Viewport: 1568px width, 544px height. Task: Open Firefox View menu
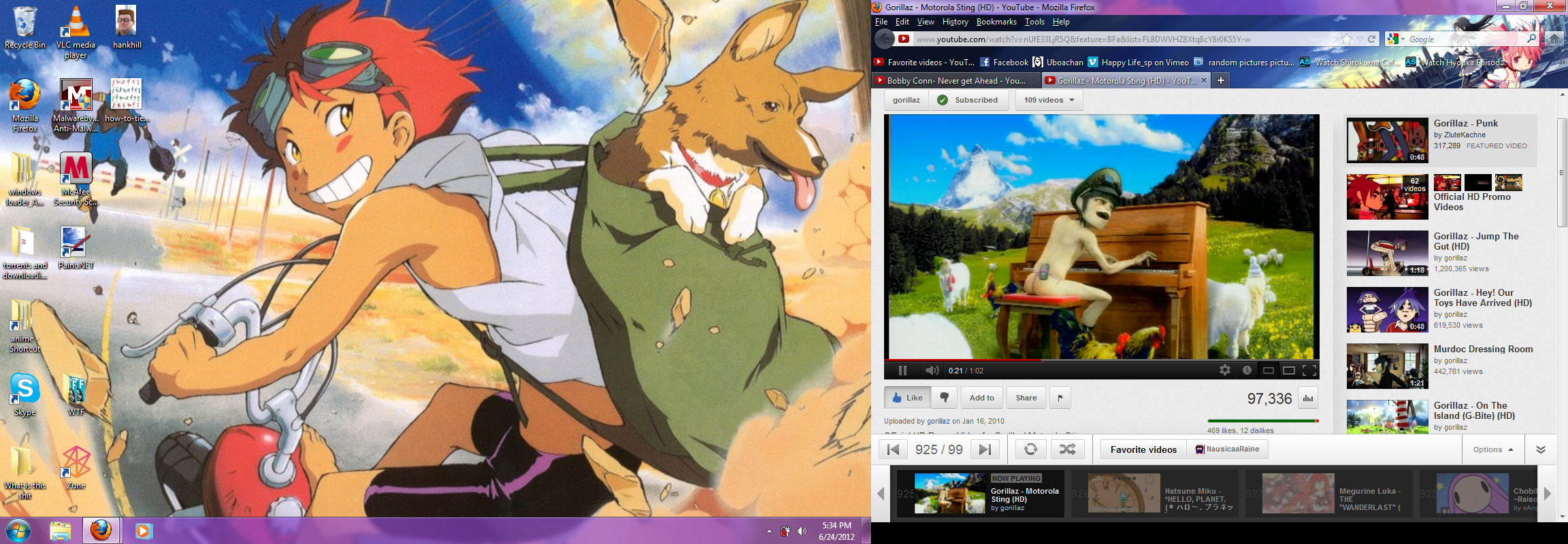point(926,22)
